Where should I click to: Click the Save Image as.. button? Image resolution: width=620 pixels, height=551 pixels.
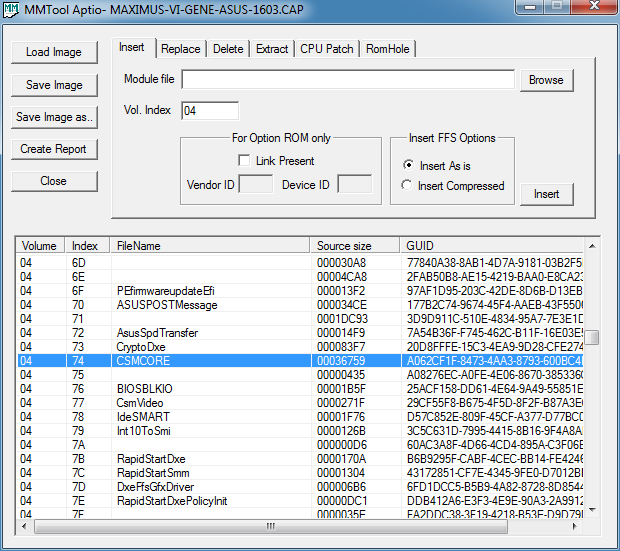(x=54, y=117)
